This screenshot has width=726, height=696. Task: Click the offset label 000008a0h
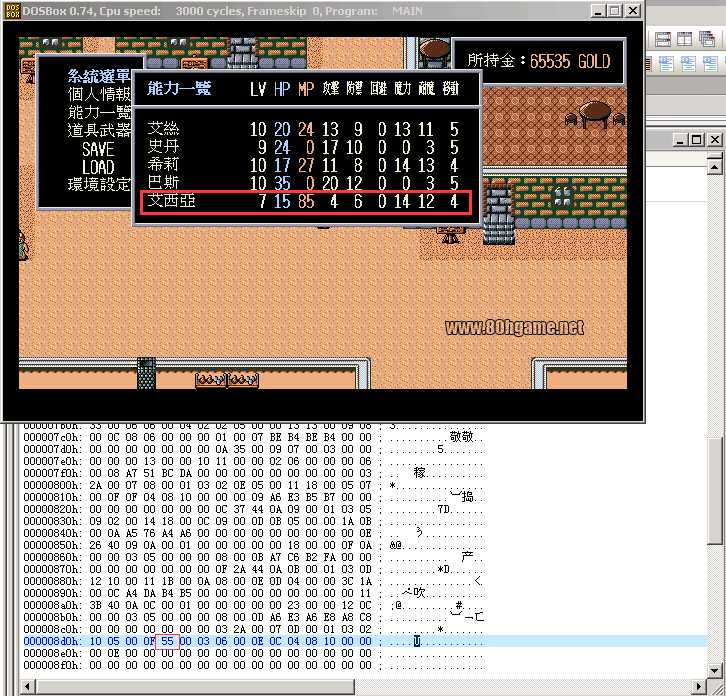[52, 605]
